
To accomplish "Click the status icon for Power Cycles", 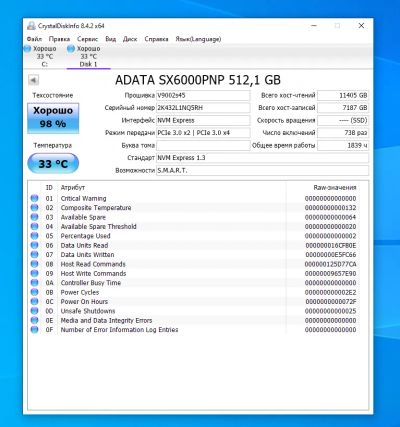I will pyautogui.click(x=34, y=292).
